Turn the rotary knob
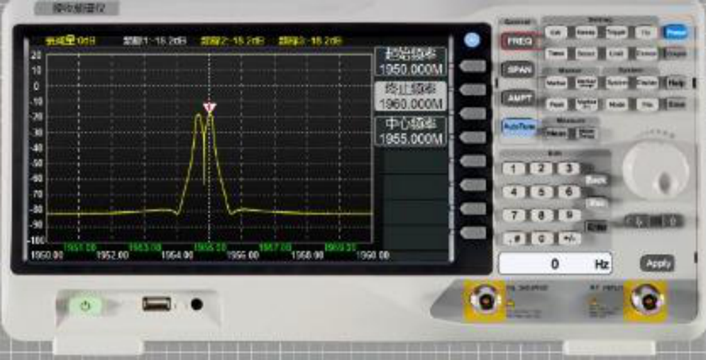This screenshot has height=360, width=706. pyautogui.click(x=656, y=171)
